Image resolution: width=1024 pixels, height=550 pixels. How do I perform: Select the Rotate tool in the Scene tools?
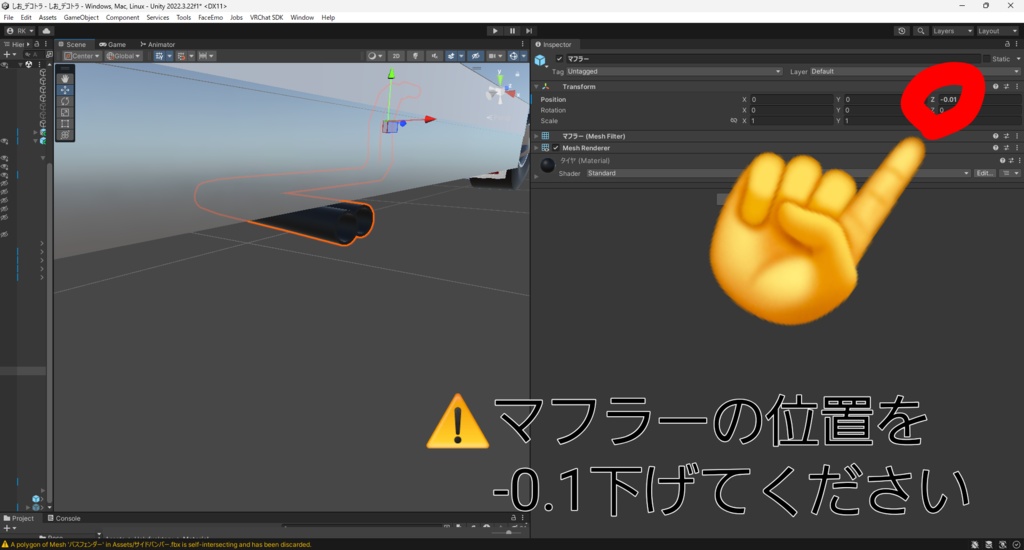click(x=65, y=101)
